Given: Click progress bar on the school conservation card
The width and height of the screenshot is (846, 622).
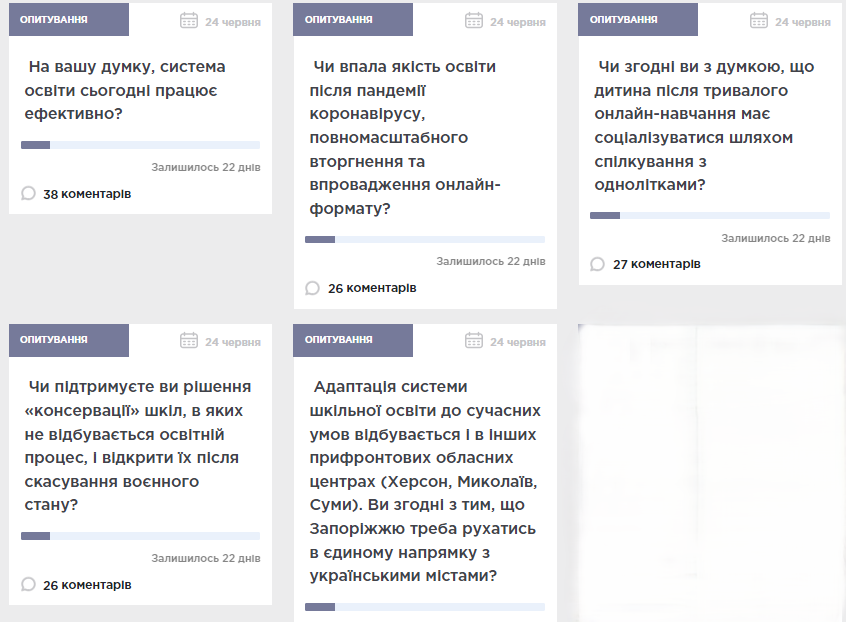Looking at the screenshot, I should [140, 536].
